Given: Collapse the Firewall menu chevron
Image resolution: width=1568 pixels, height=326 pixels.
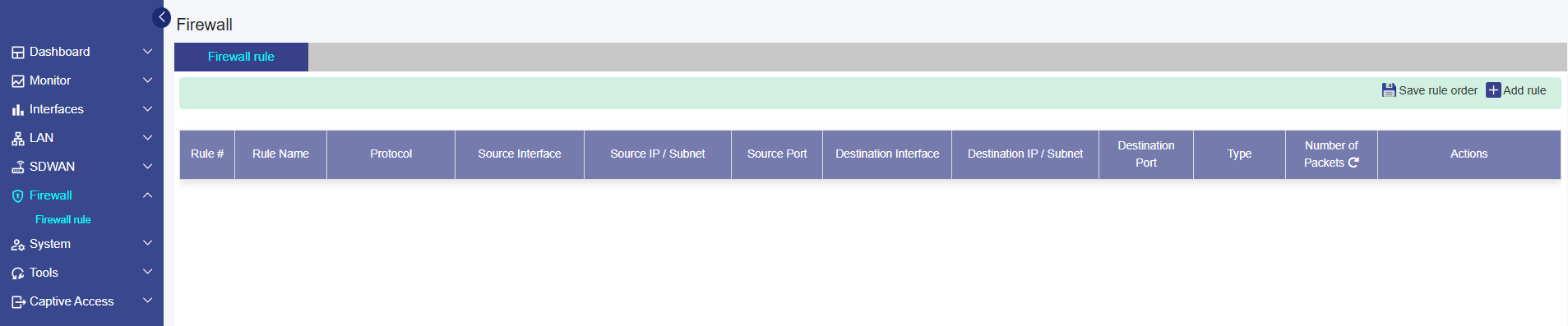Looking at the screenshot, I should tap(148, 195).
